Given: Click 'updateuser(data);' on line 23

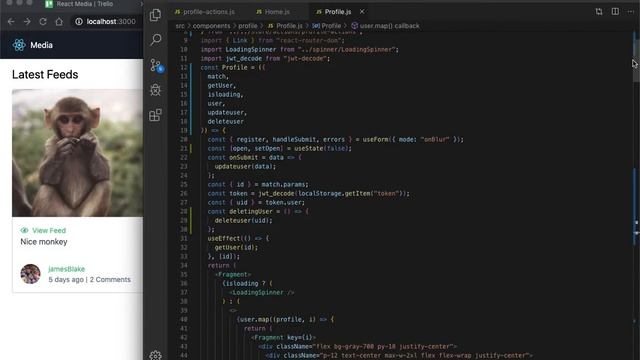Looking at the screenshot, I should [245, 167].
